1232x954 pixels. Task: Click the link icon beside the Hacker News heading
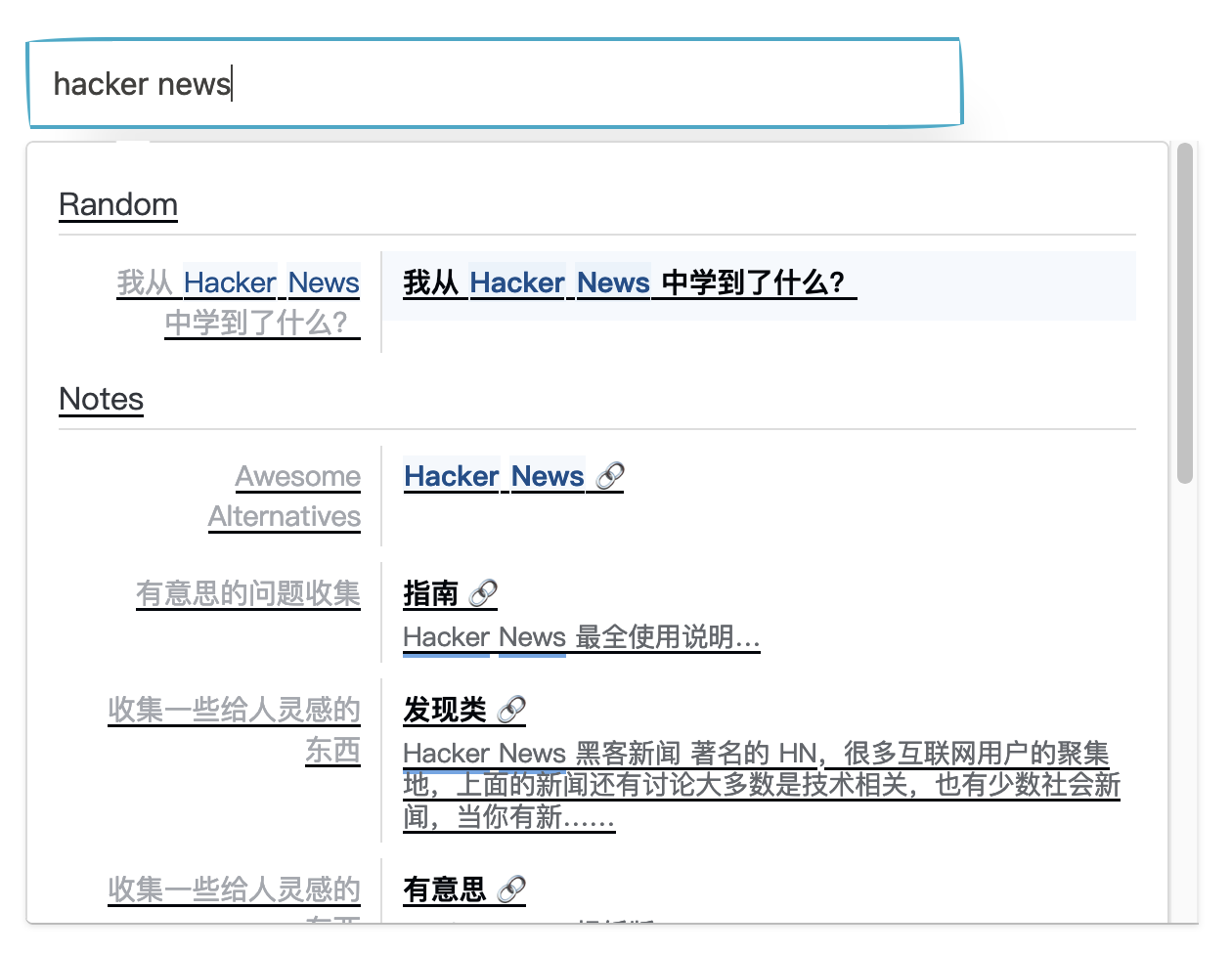tap(610, 476)
